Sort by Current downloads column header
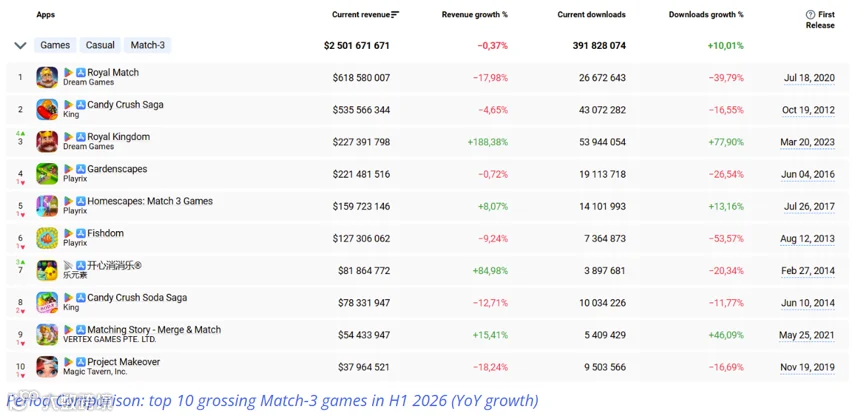The image size is (865, 418). [x=591, y=15]
